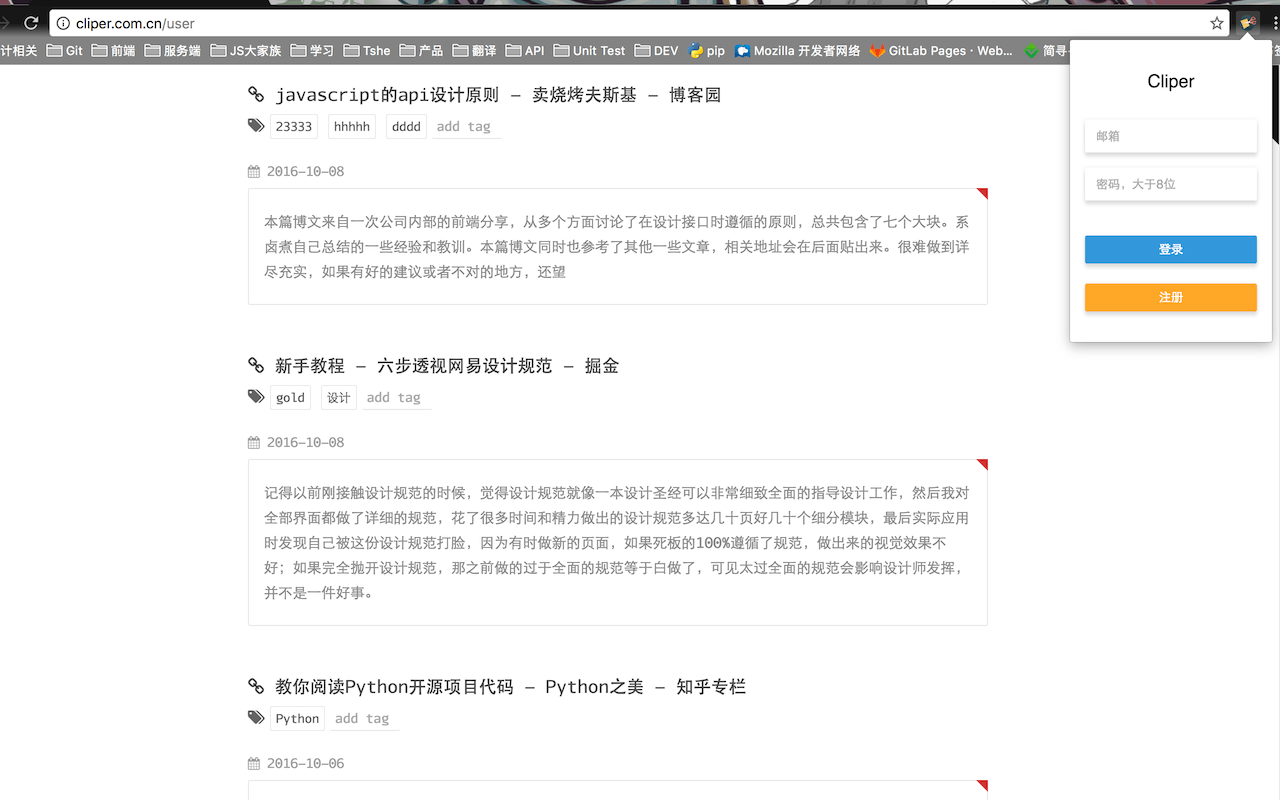
Task: Select the gold tag
Action: (290, 397)
